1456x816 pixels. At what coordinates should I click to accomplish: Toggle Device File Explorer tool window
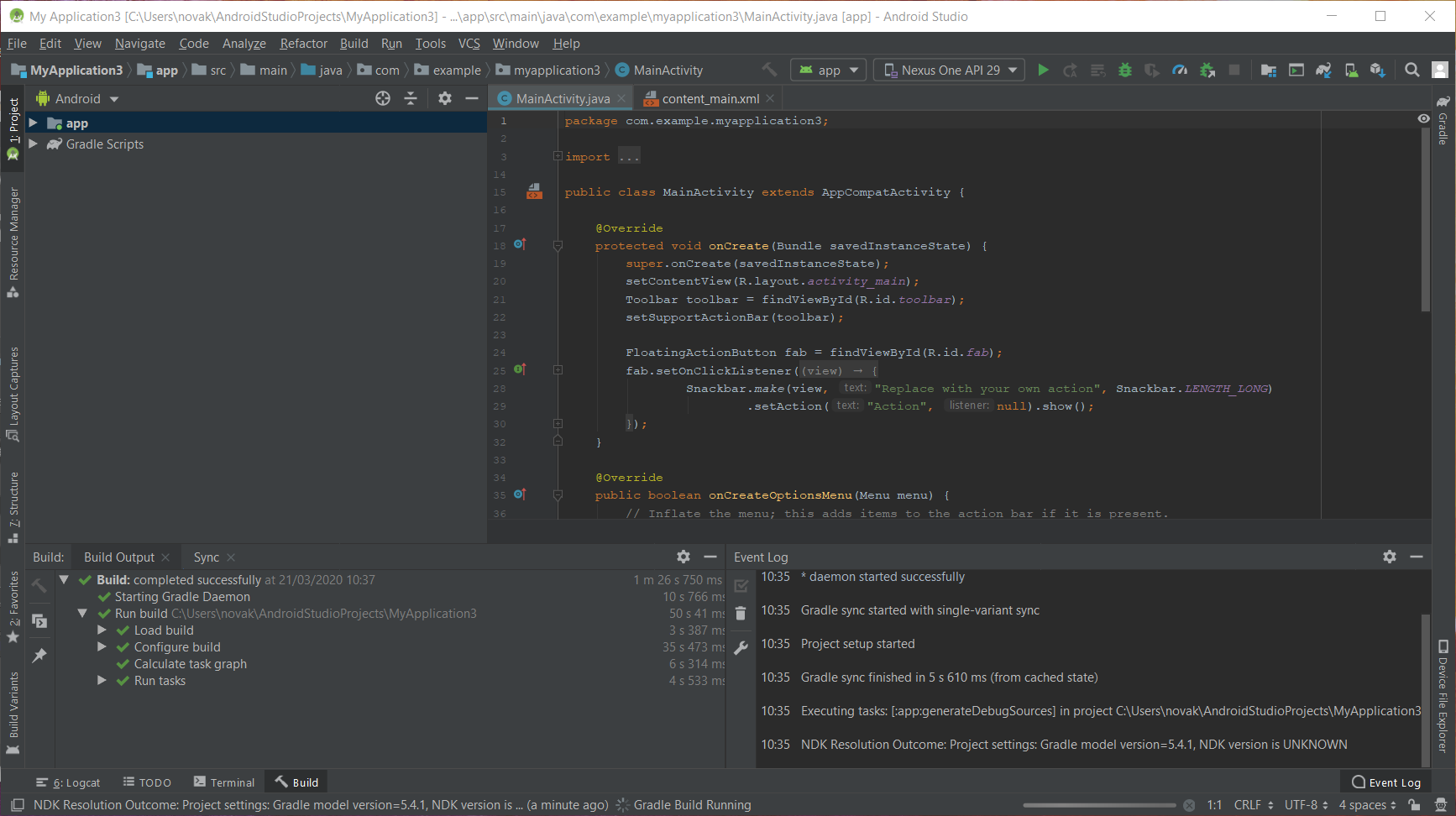(x=1443, y=697)
